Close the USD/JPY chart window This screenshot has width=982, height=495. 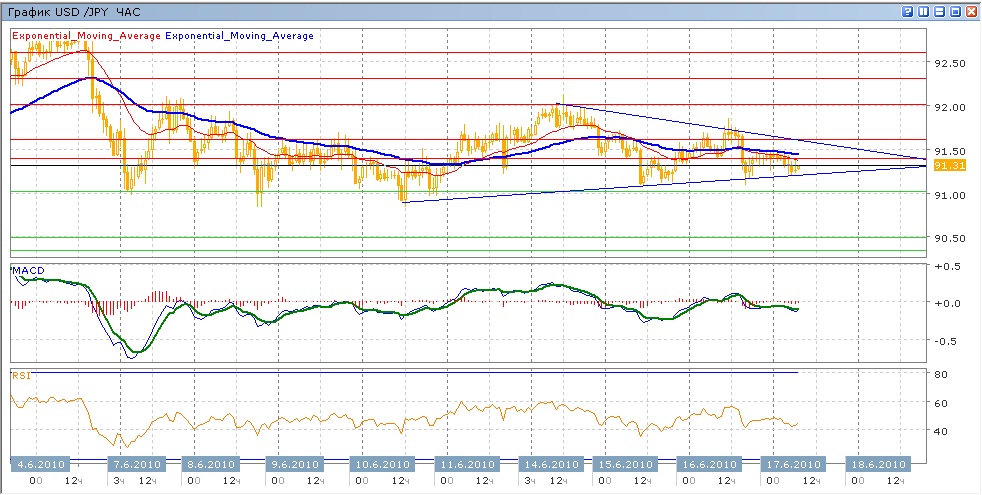pyautogui.click(x=971, y=11)
